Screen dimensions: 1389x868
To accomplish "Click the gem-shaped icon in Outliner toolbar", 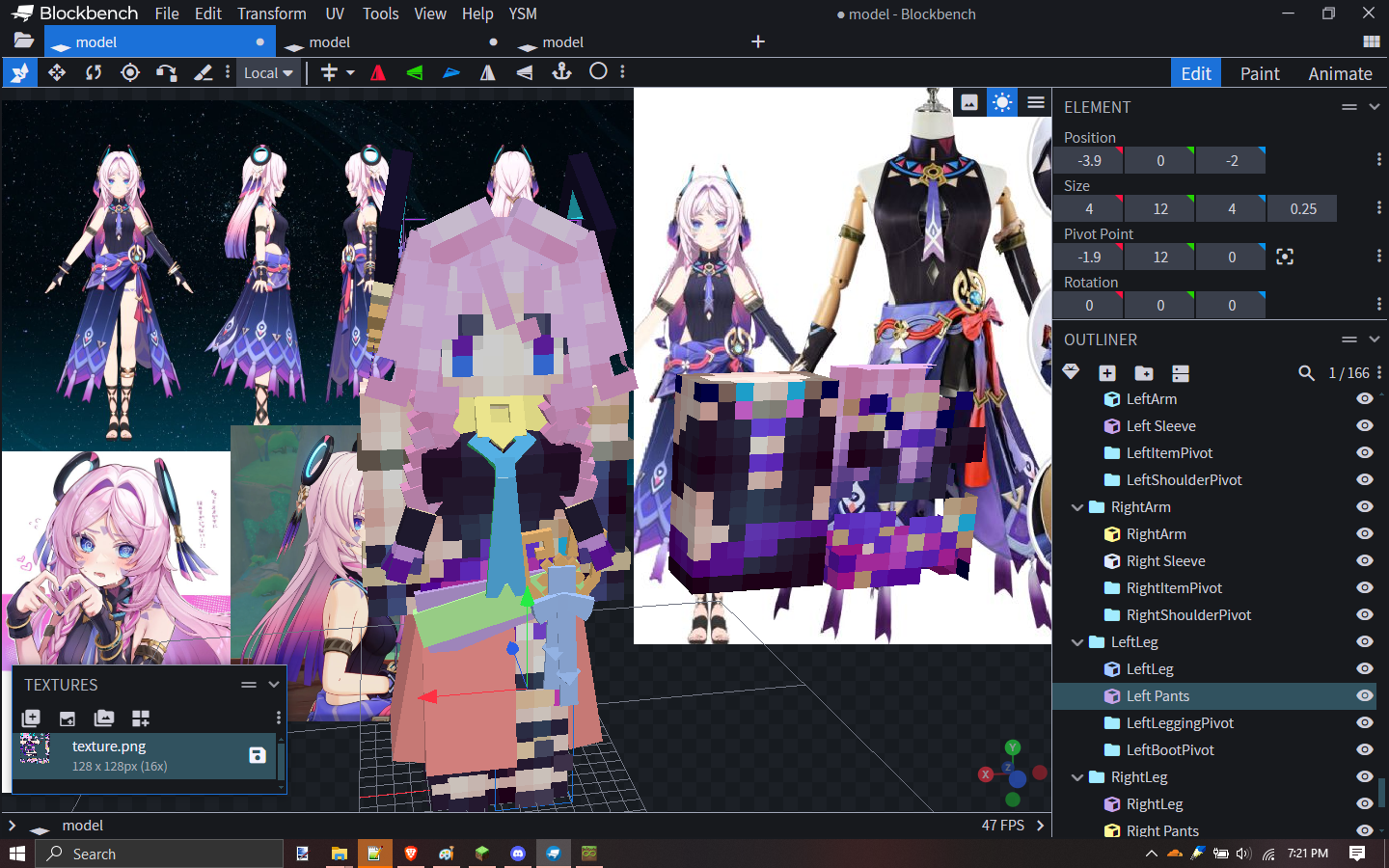I will coord(1071,372).
